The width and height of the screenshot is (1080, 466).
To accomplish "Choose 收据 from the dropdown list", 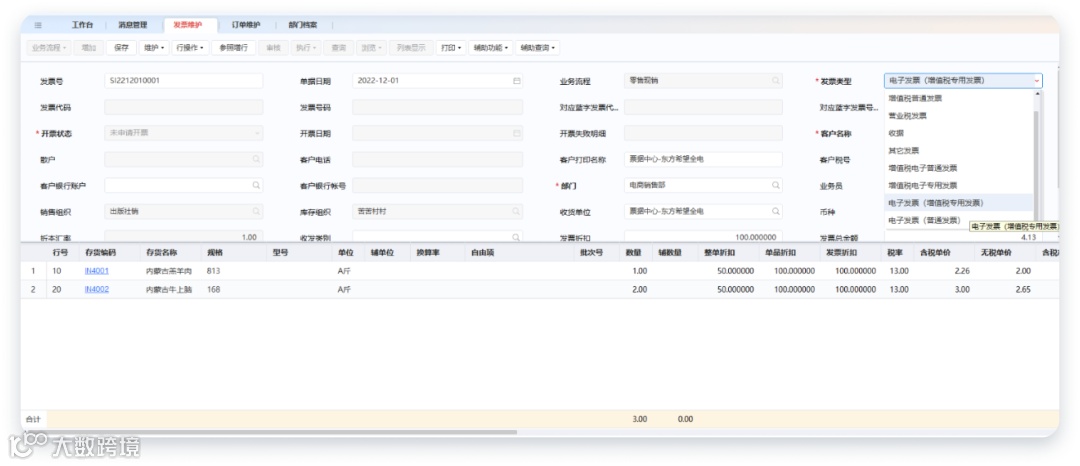I will coord(959,133).
